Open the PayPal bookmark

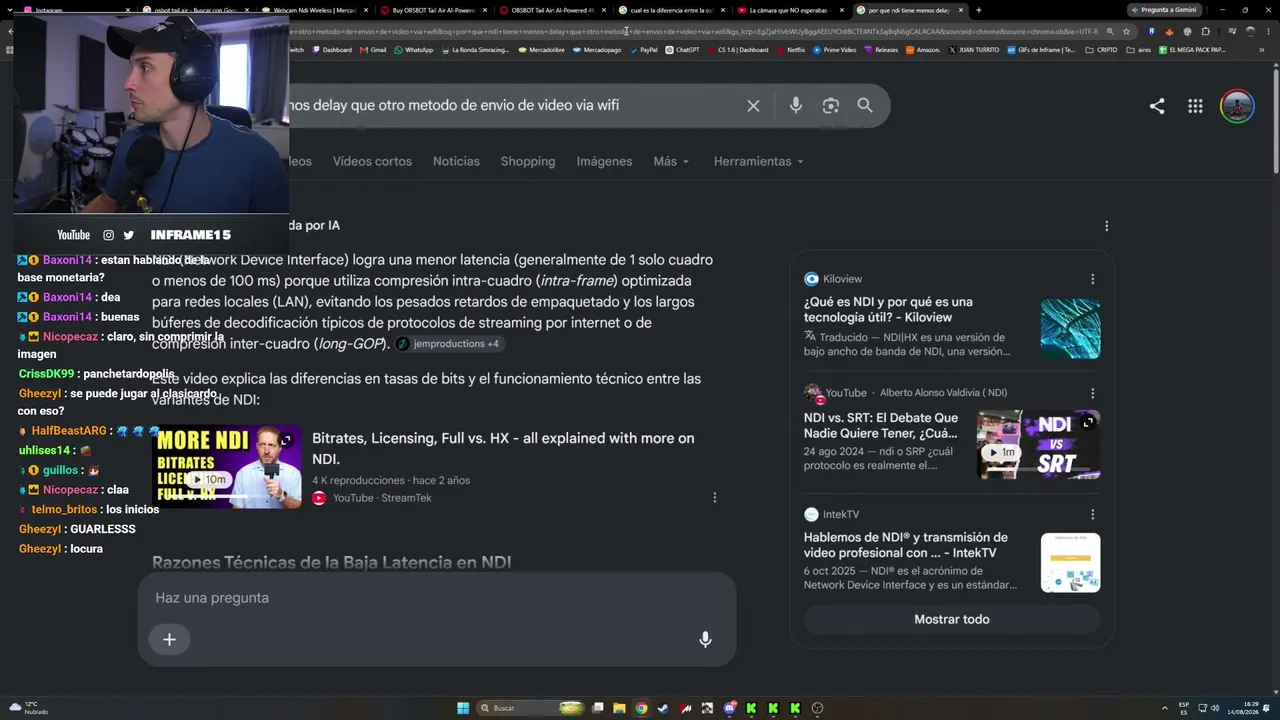(643, 50)
